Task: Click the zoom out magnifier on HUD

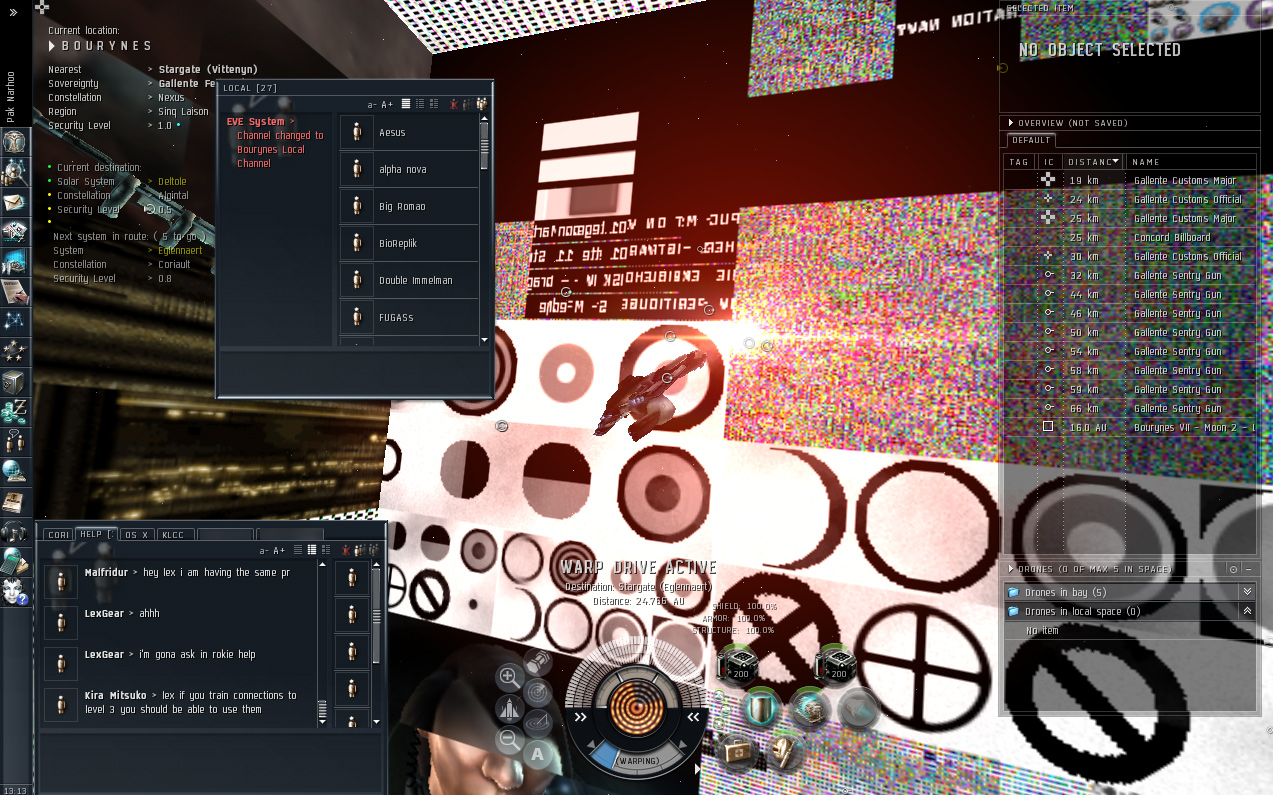Action: click(508, 741)
